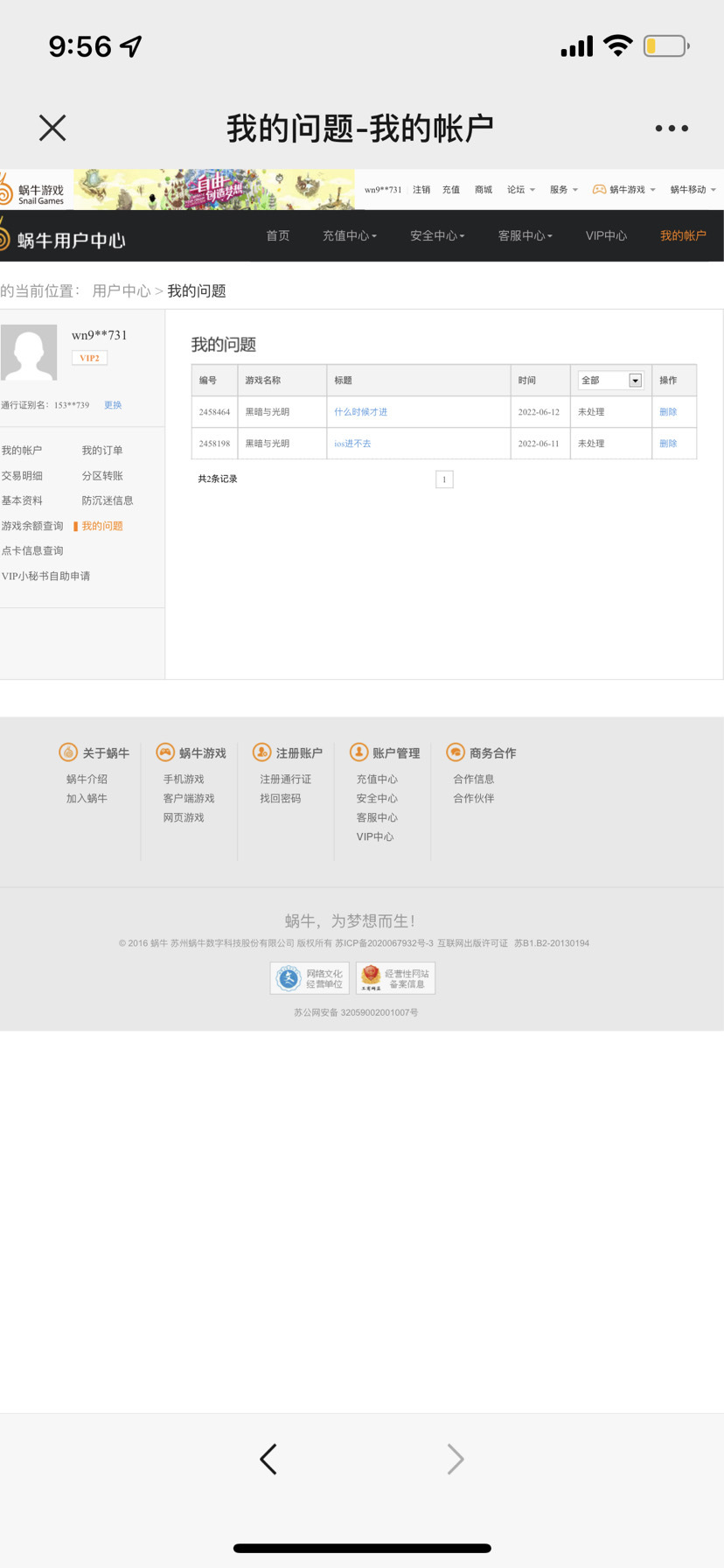Viewport: 724px width, 1568px height.
Task: Go forward with the right arrow
Action: [x=456, y=1459]
